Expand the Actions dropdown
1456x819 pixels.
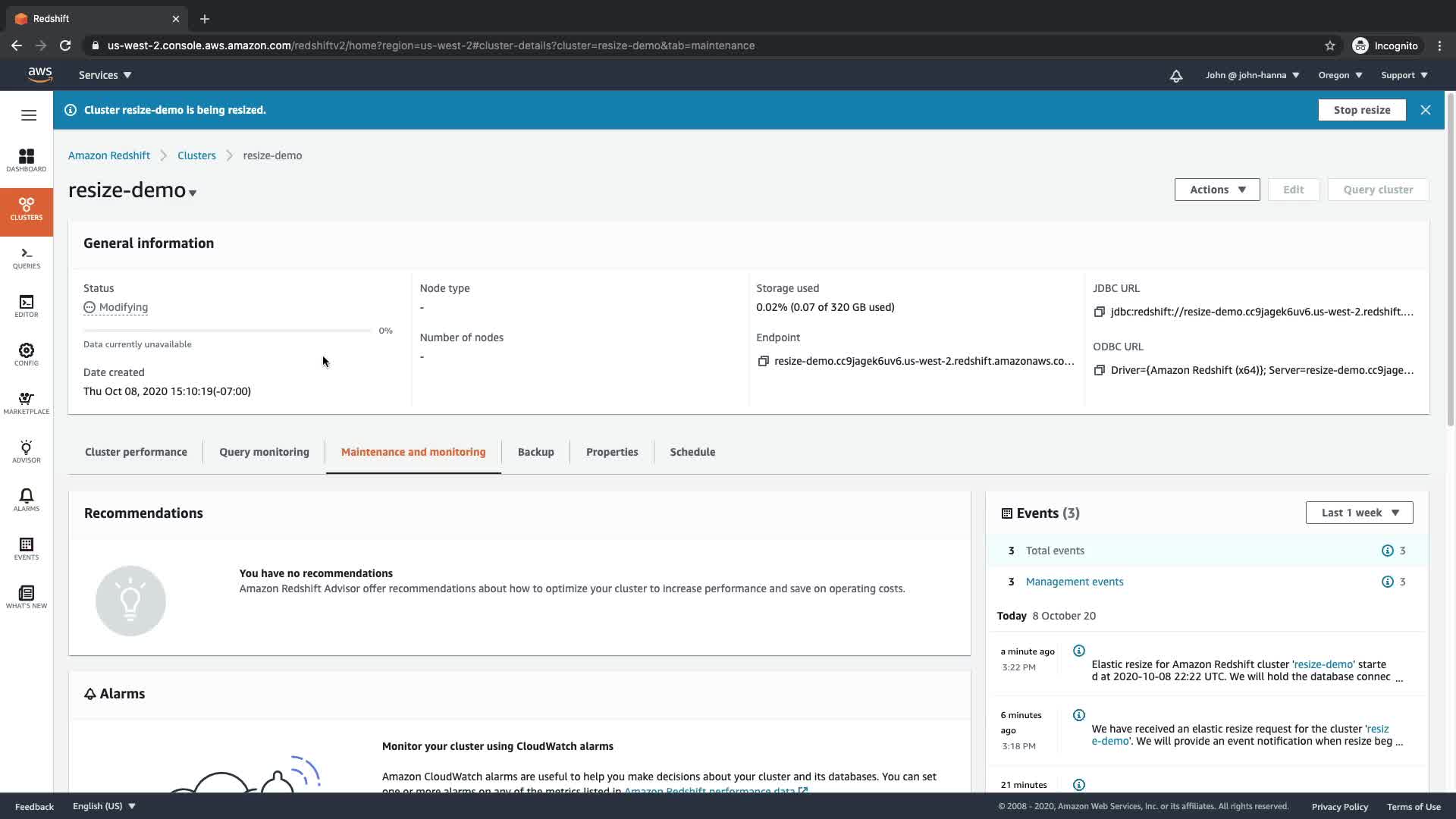click(x=1216, y=190)
